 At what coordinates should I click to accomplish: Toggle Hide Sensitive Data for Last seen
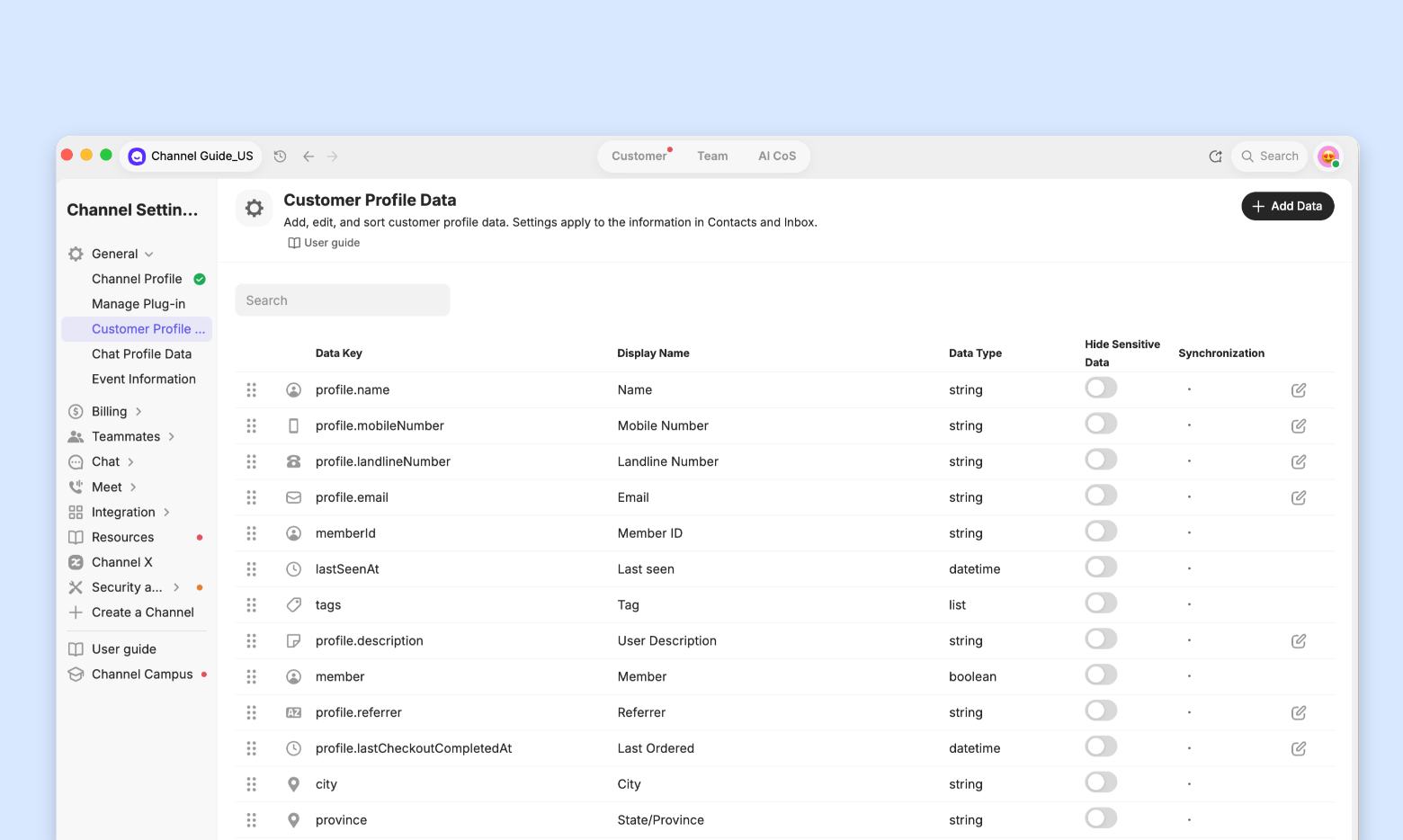coord(1101,567)
